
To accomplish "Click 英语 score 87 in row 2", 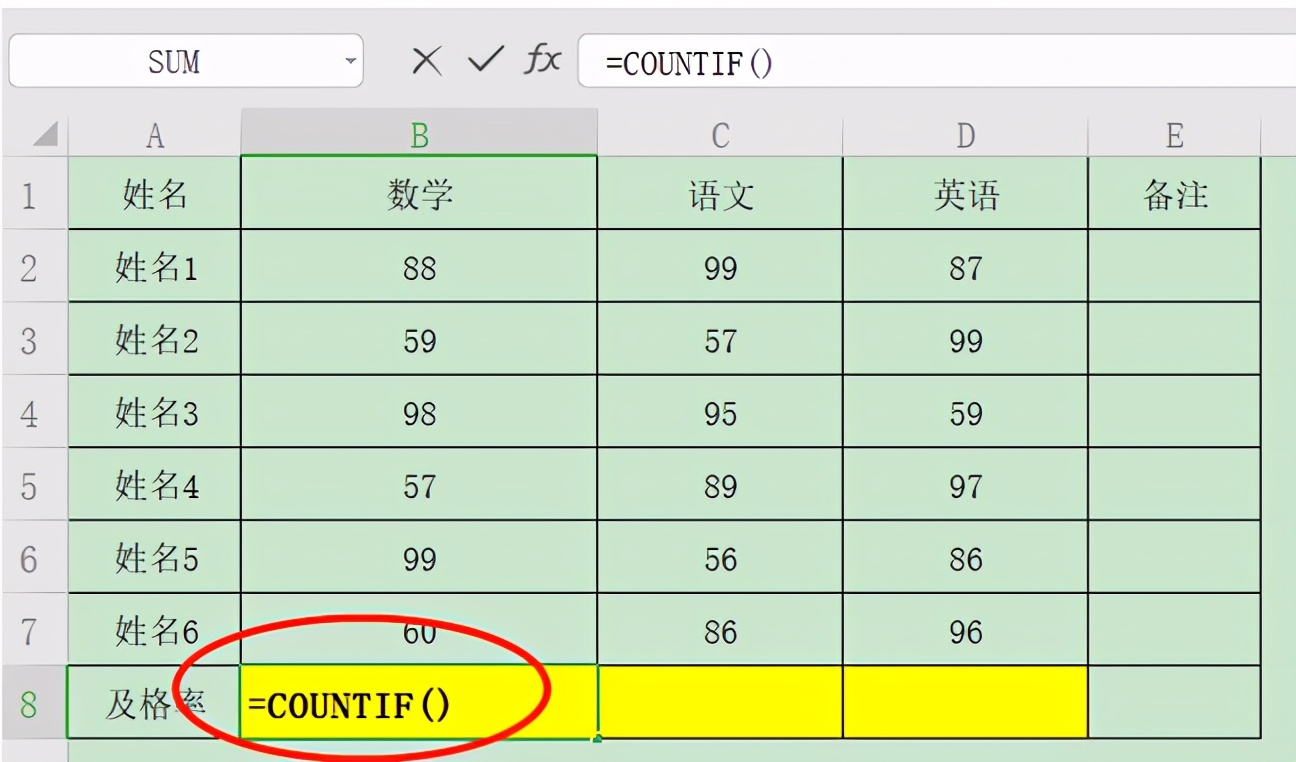I will (x=965, y=266).
